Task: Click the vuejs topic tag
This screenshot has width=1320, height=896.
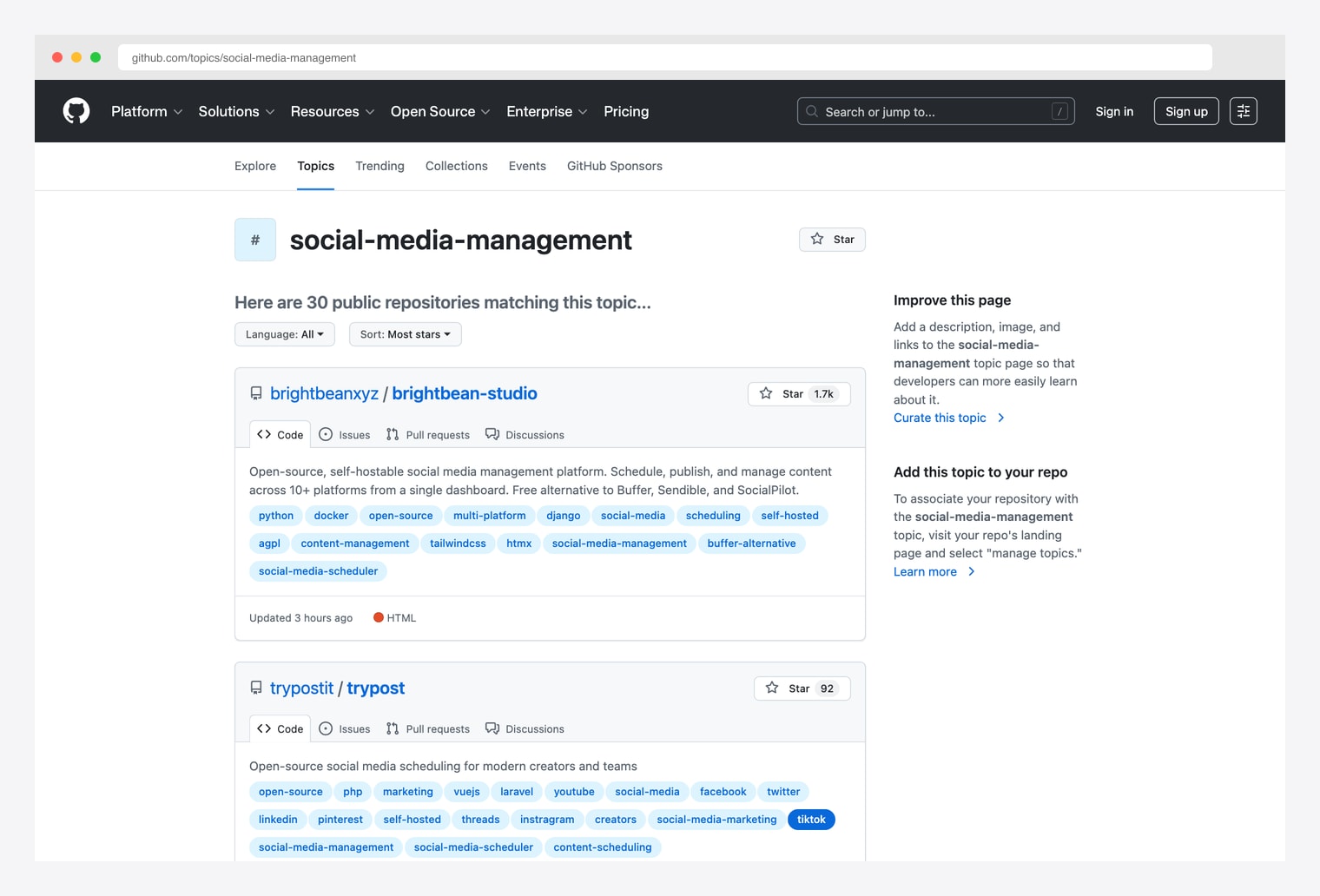Action: point(466,792)
